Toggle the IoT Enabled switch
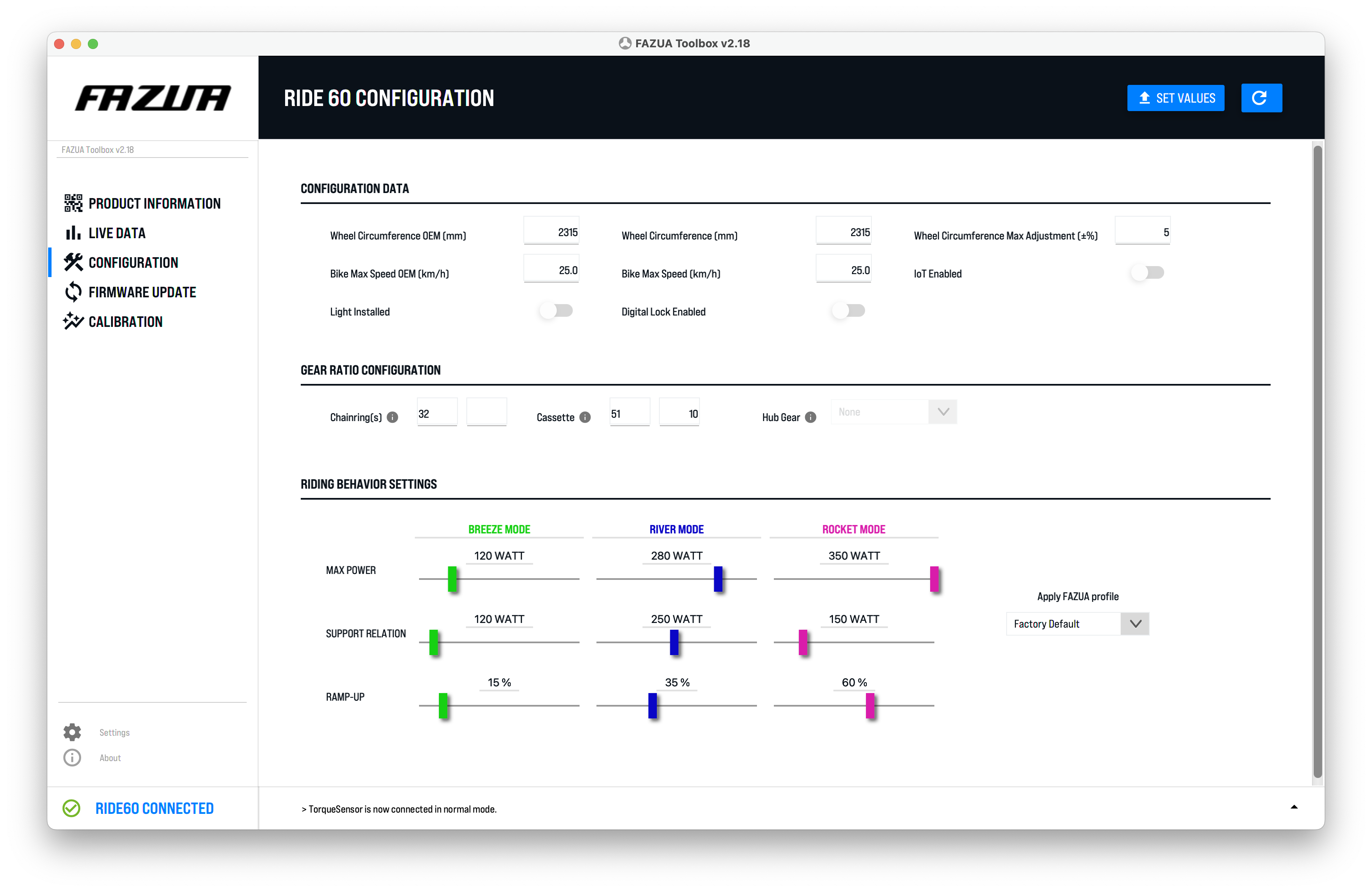Viewport: 1372px width, 892px height. pos(1147,272)
